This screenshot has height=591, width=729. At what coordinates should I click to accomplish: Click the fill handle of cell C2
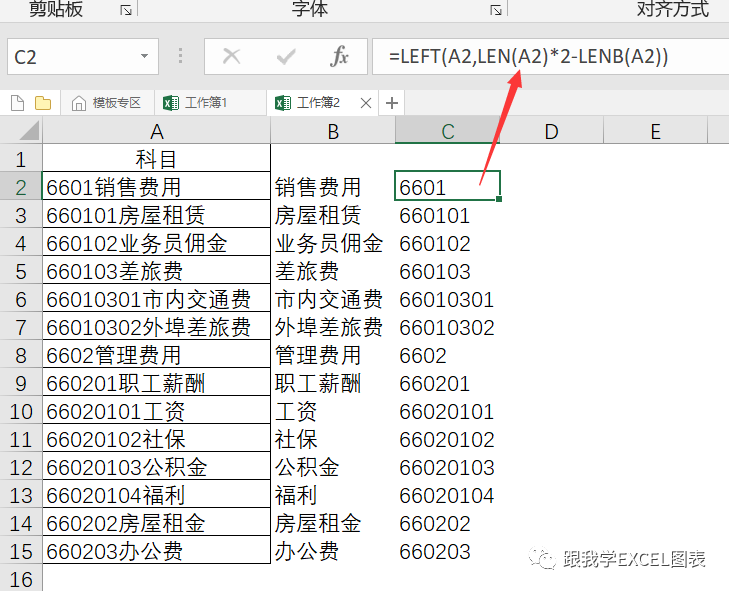[499, 199]
